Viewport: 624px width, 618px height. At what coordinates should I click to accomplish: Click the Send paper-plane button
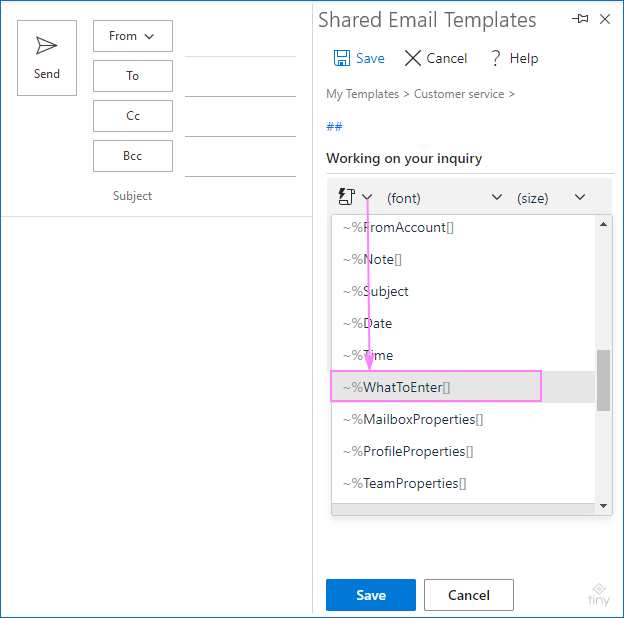47,58
